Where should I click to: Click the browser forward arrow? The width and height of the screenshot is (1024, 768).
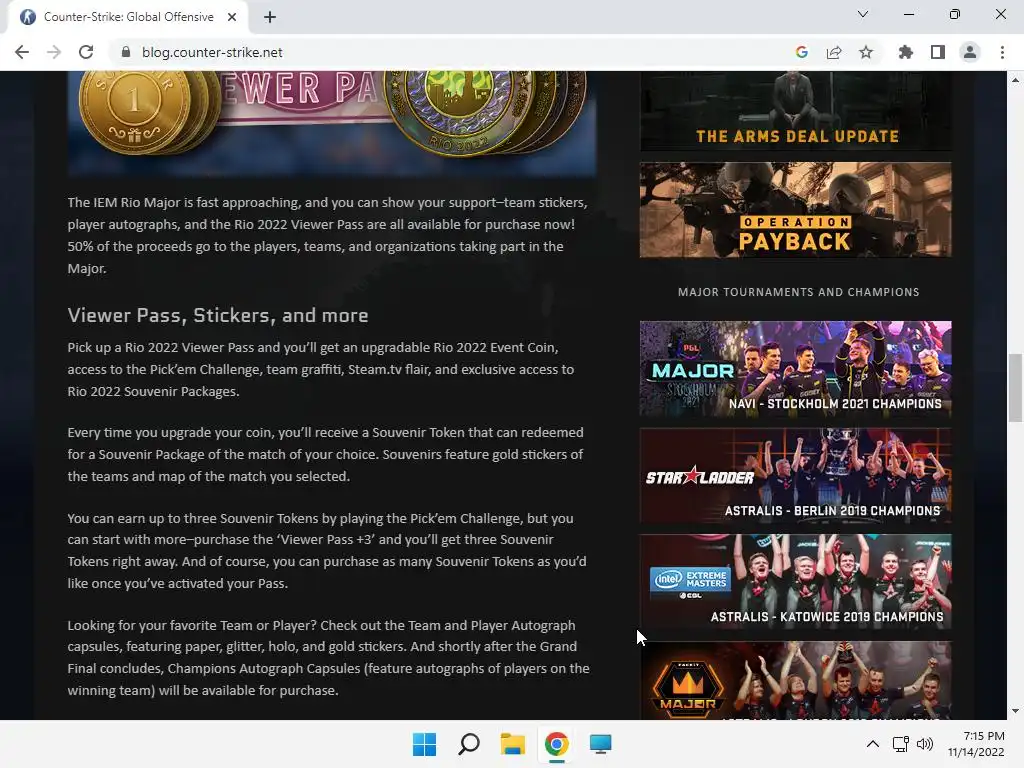[54, 52]
